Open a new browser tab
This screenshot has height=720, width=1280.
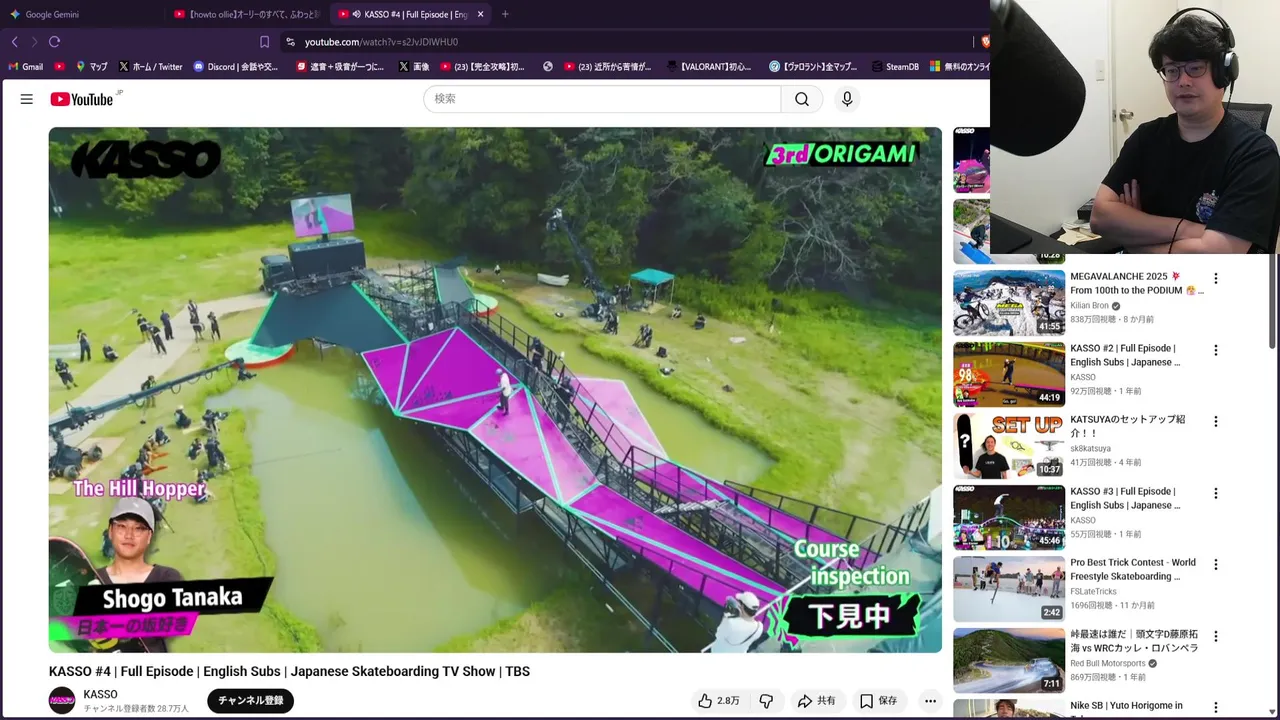tap(505, 14)
